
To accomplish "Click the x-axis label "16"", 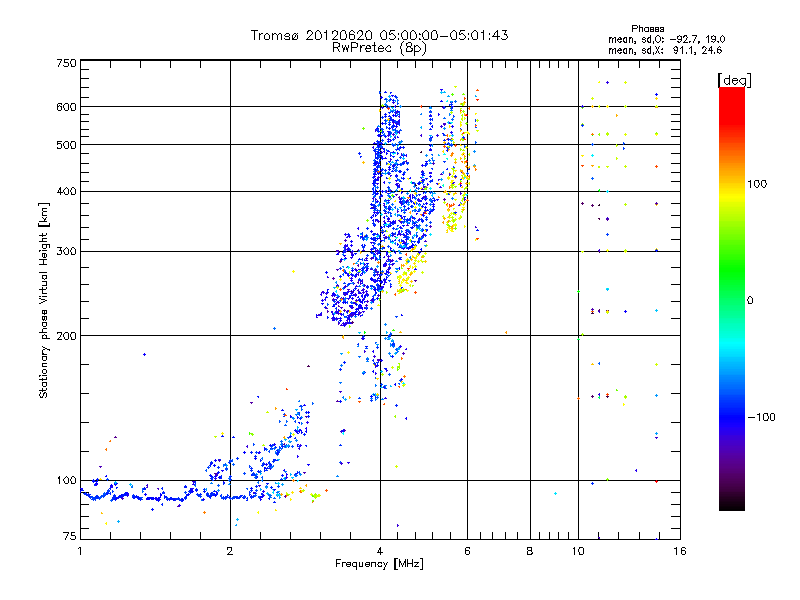I will (680, 551).
